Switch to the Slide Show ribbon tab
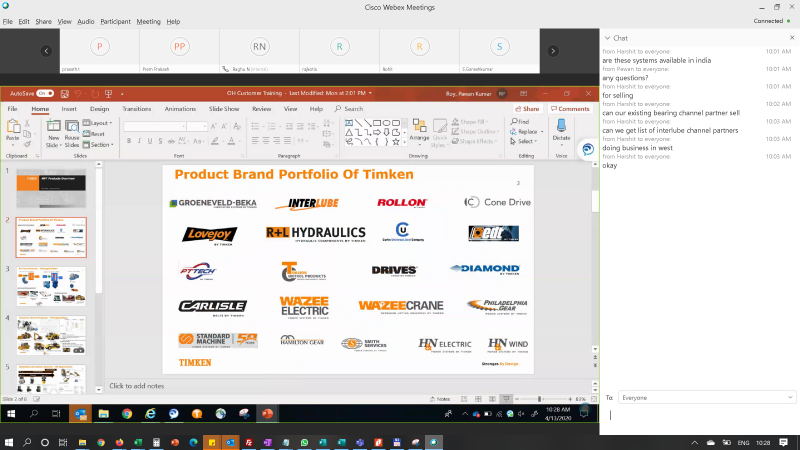Viewport: 800px width, 450px height. (x=224, y=108)
